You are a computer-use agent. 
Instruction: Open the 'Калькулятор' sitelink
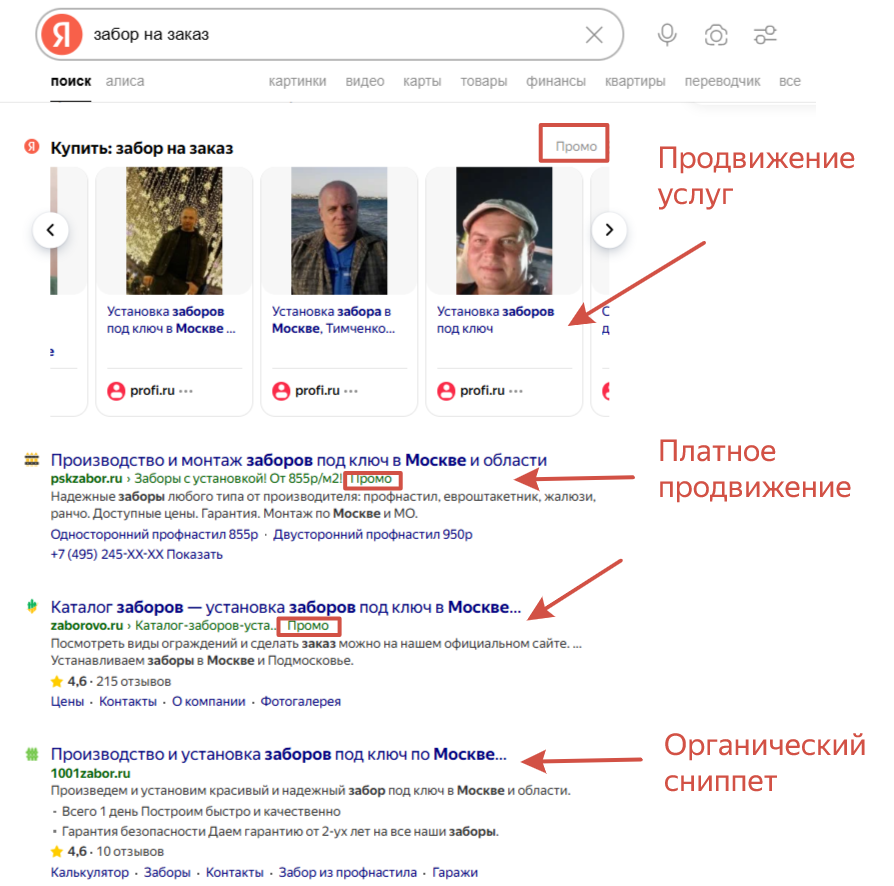pos(90,872)
